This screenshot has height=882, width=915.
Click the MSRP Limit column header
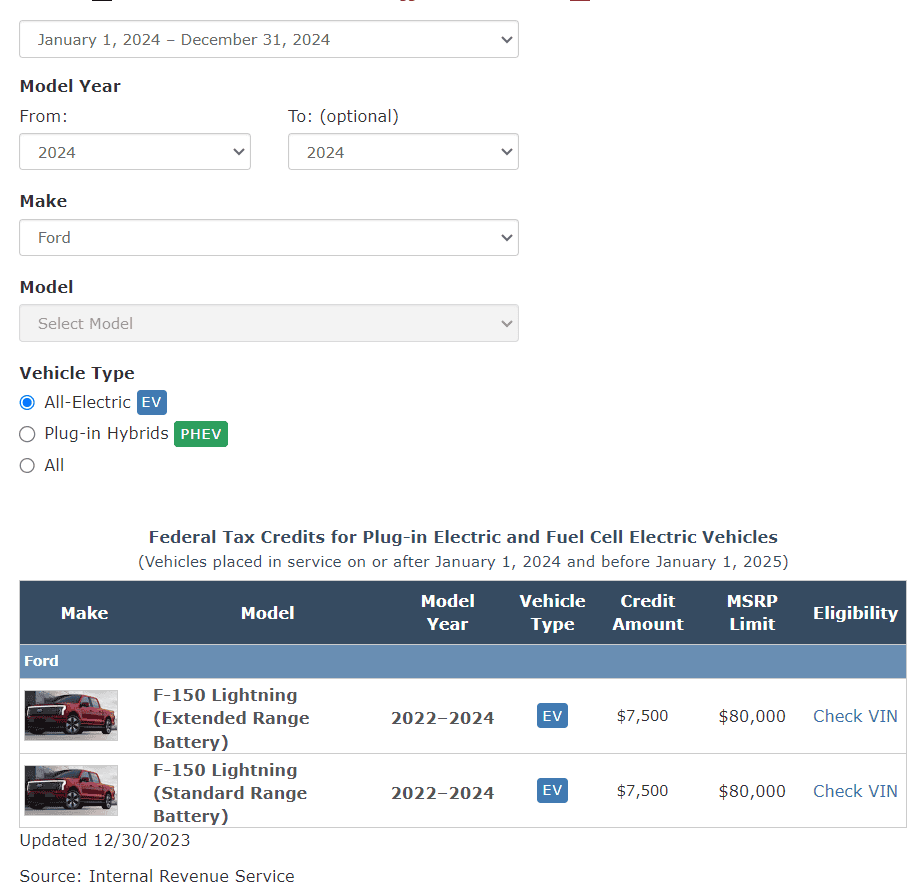point(752,612)
